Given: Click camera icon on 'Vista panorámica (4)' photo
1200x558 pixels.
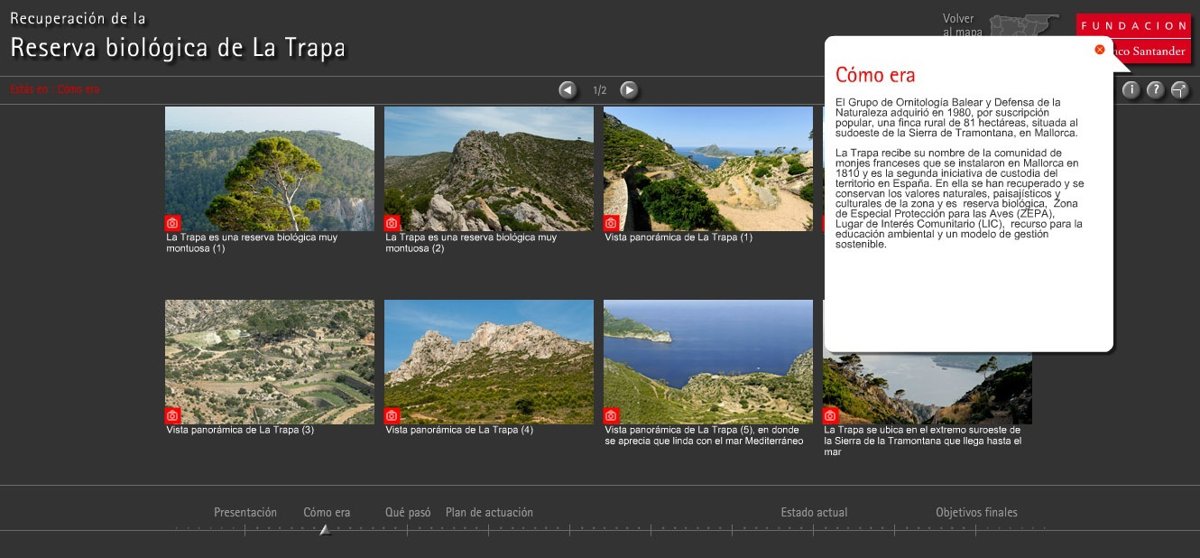Looking at the screenshot, I should pos(392,415).
